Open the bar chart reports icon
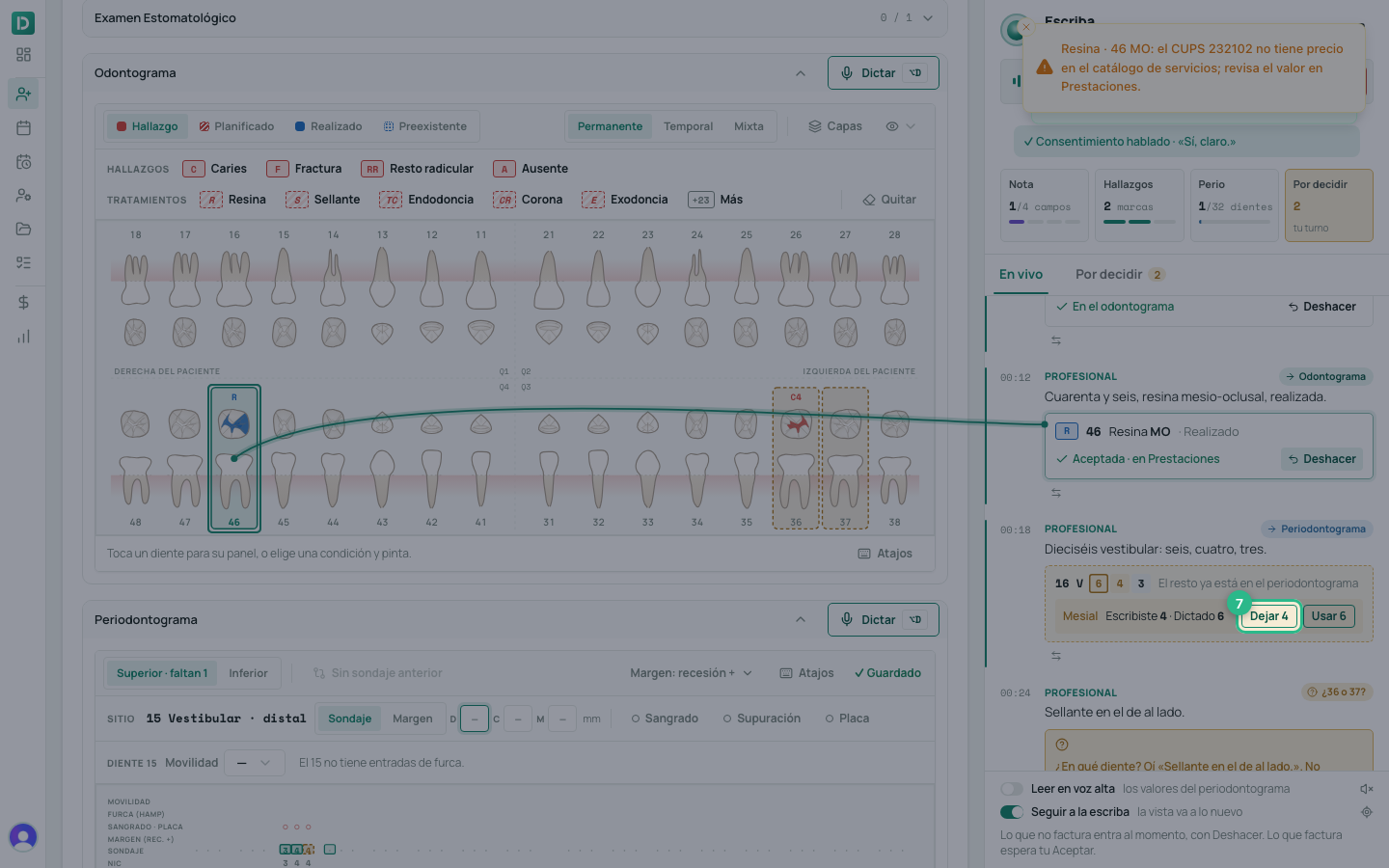The image size is (1389, 868). (x=23, y=337)
